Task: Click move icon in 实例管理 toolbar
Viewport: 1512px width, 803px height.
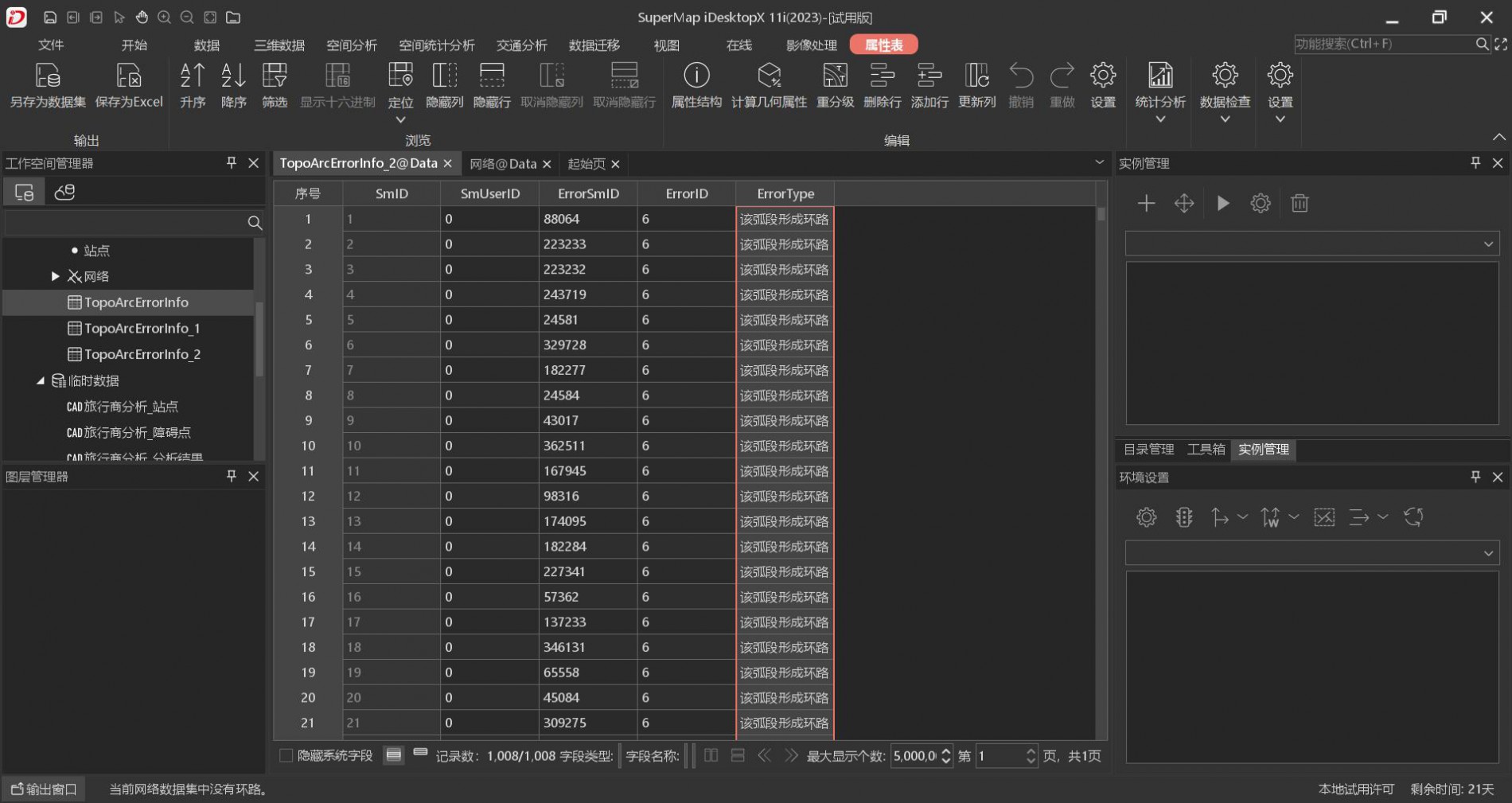Action: coord(1184,204)
